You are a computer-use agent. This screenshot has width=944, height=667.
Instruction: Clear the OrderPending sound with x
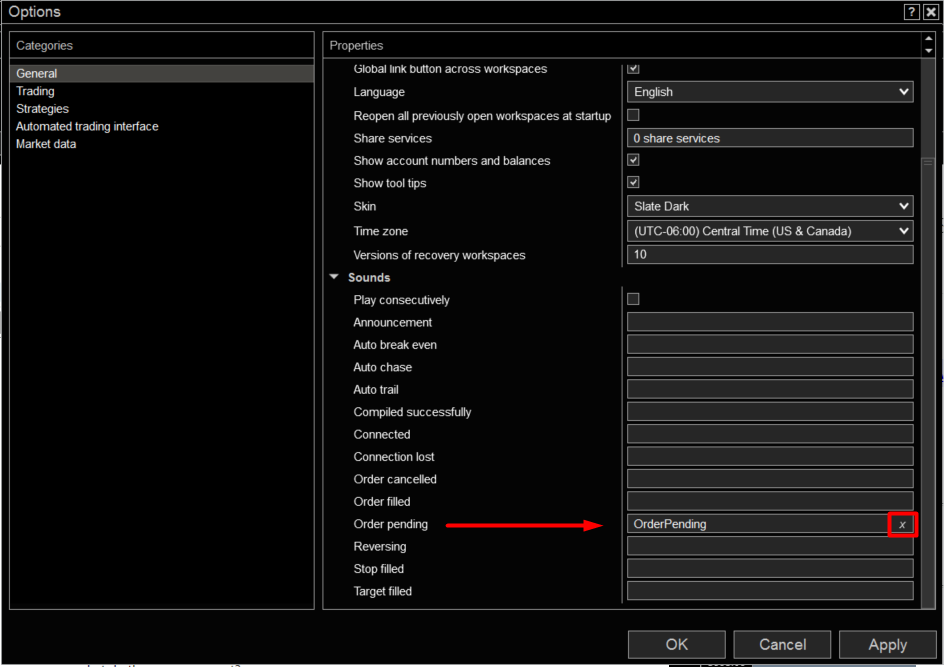tap(902, 524)
